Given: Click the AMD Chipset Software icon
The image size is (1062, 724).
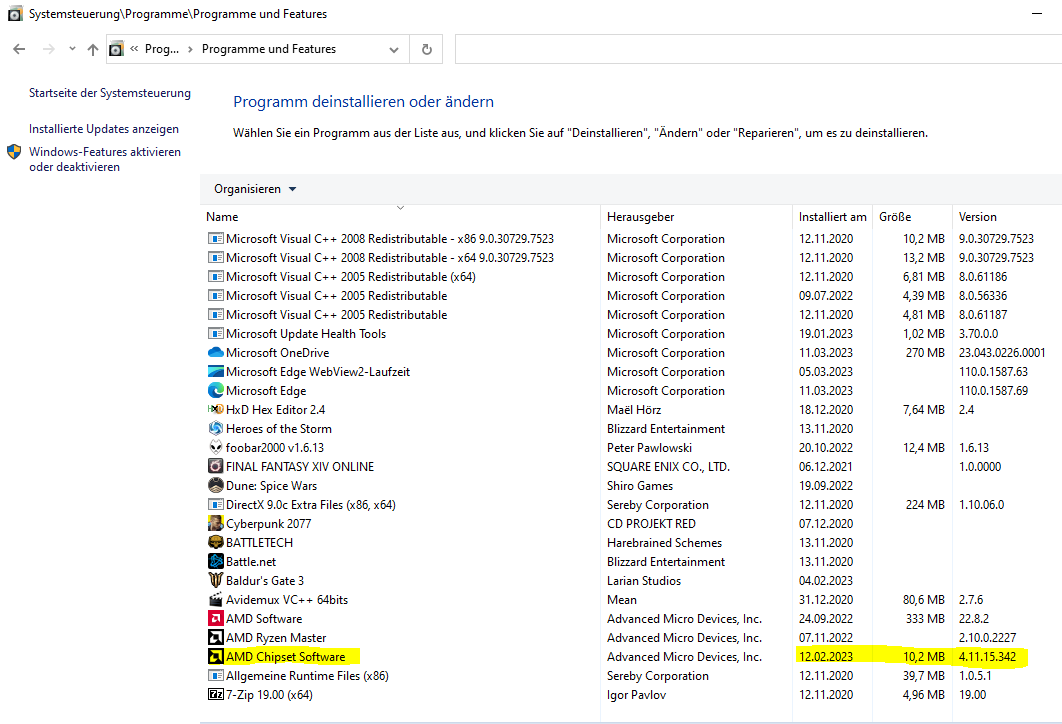Looking at the screenshot, I should click(215, 656).
